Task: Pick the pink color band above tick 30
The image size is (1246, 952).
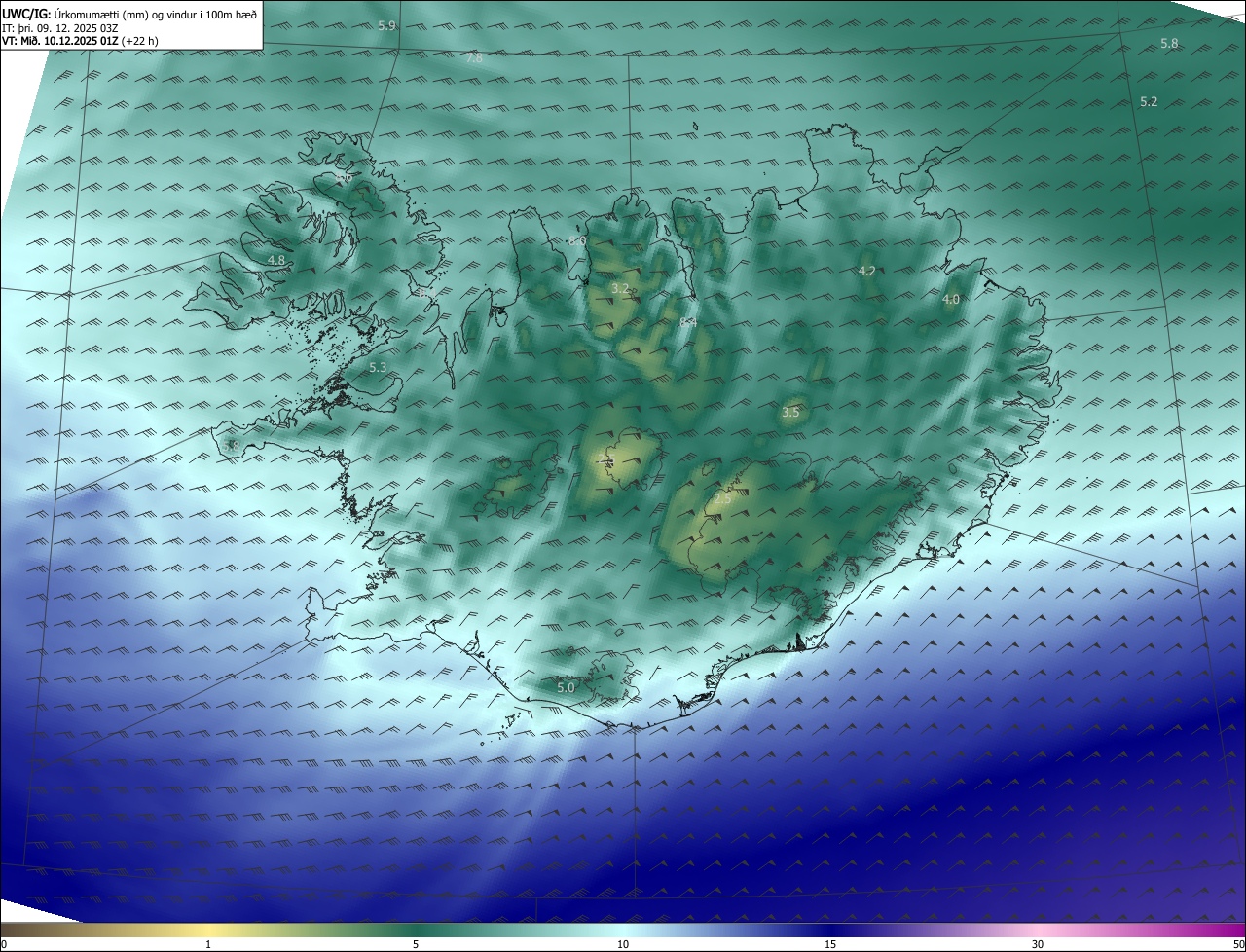Action: click(x=1038, y=931)
